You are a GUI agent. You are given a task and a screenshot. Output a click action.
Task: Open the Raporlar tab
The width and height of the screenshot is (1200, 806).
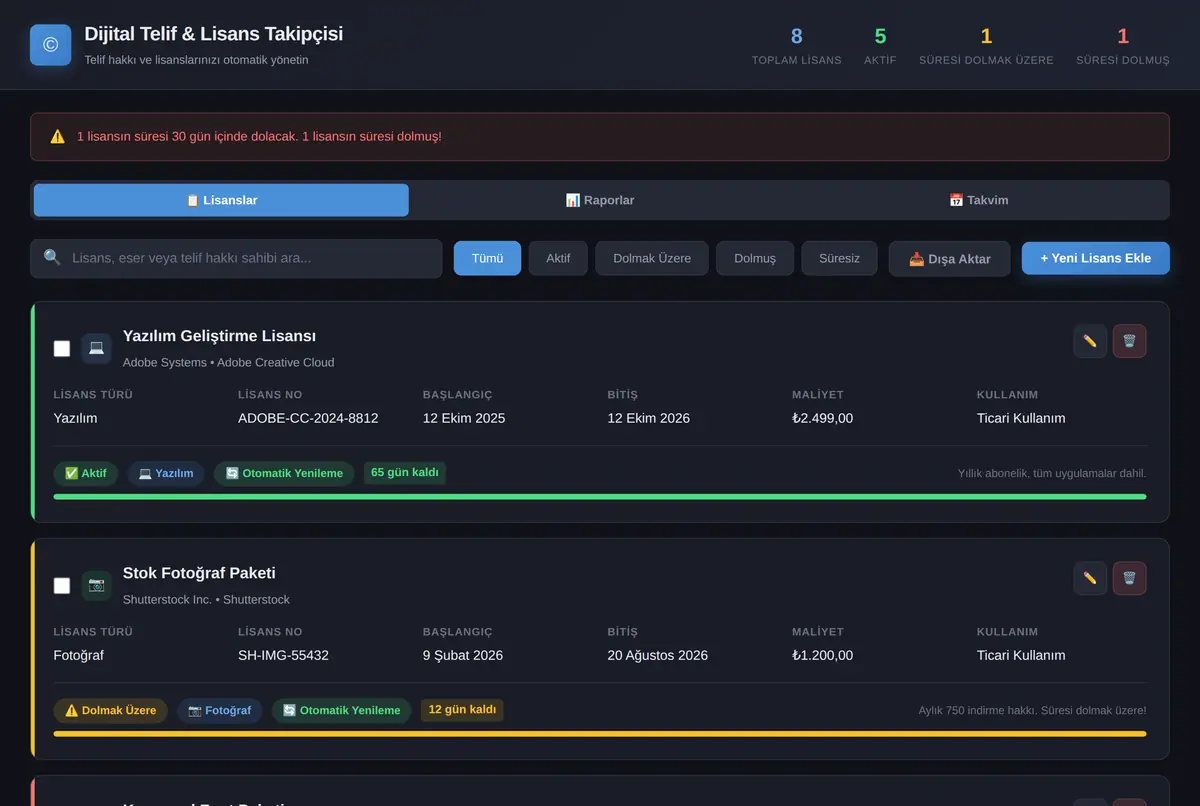(x=600, y=200)
